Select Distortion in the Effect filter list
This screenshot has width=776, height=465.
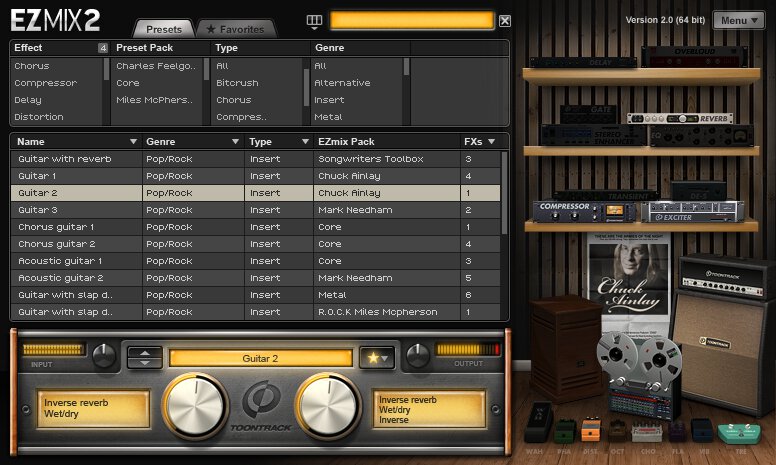click(x=40, y=117)
